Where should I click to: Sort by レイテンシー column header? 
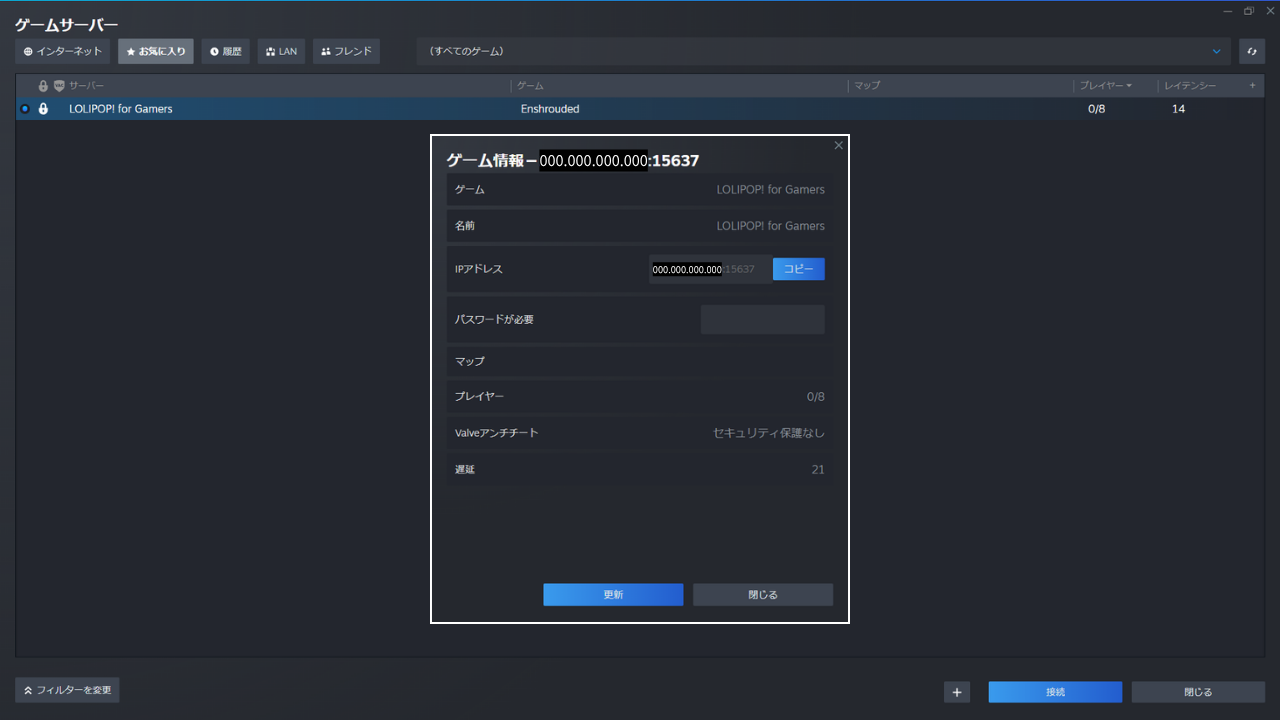(1190, 86)
